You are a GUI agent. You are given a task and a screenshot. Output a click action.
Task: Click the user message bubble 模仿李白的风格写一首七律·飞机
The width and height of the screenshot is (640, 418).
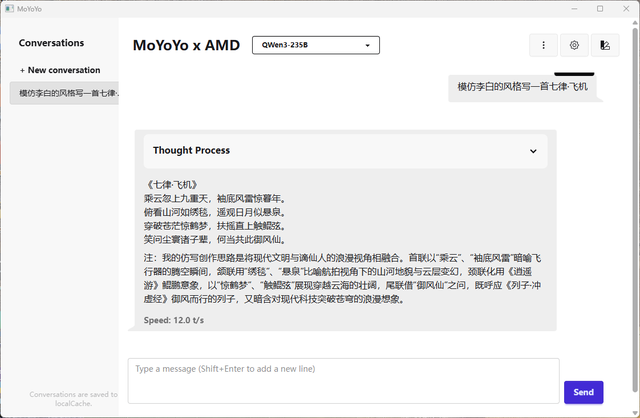tap(522, 87)
